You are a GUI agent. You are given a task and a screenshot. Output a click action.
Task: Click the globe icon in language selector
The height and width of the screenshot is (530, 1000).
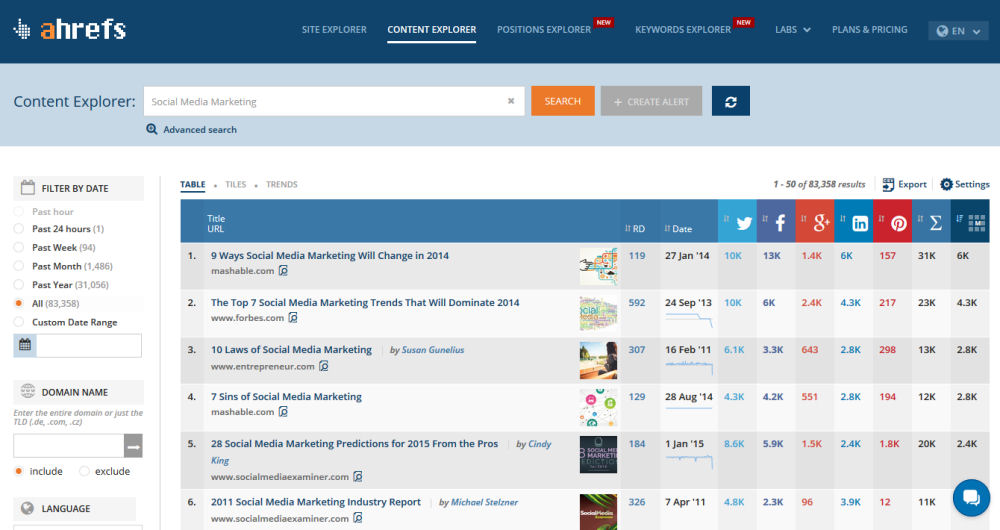coord(942,31)
